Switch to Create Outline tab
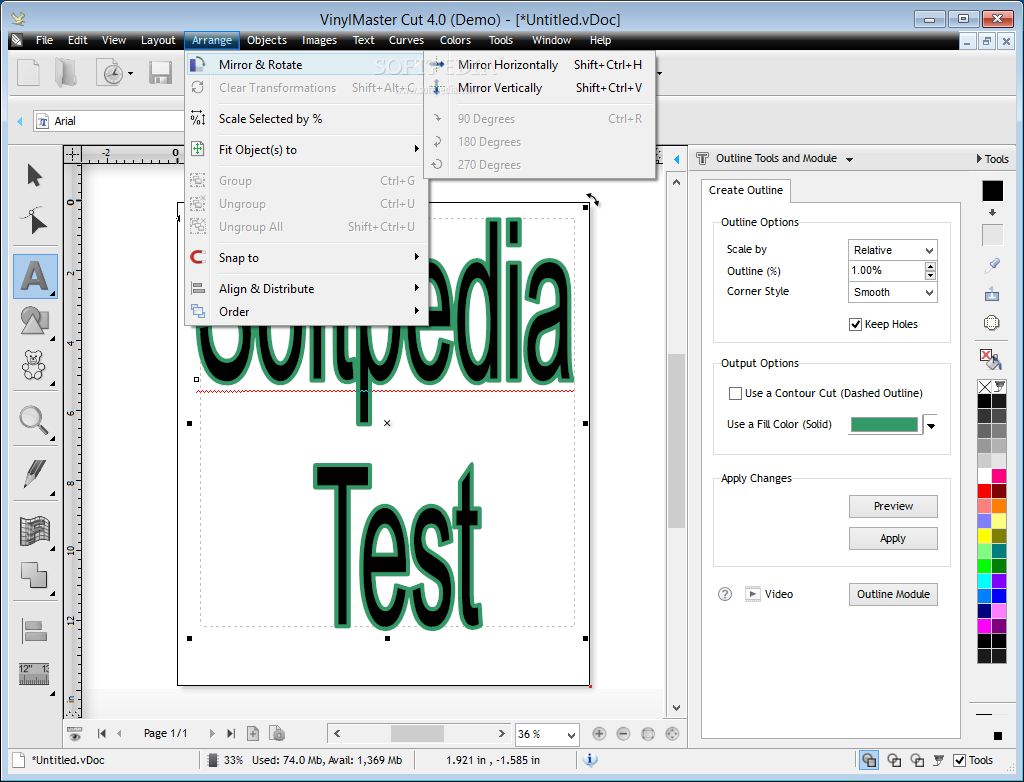The height and width of the screenshot is (782, 1024). (x=746, y=190)
